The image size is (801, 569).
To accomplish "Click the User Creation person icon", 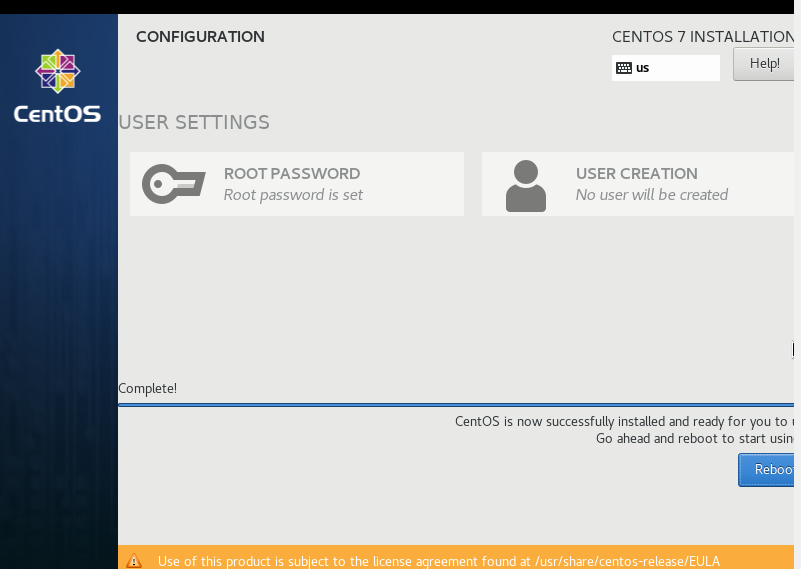I will [526, 186].
